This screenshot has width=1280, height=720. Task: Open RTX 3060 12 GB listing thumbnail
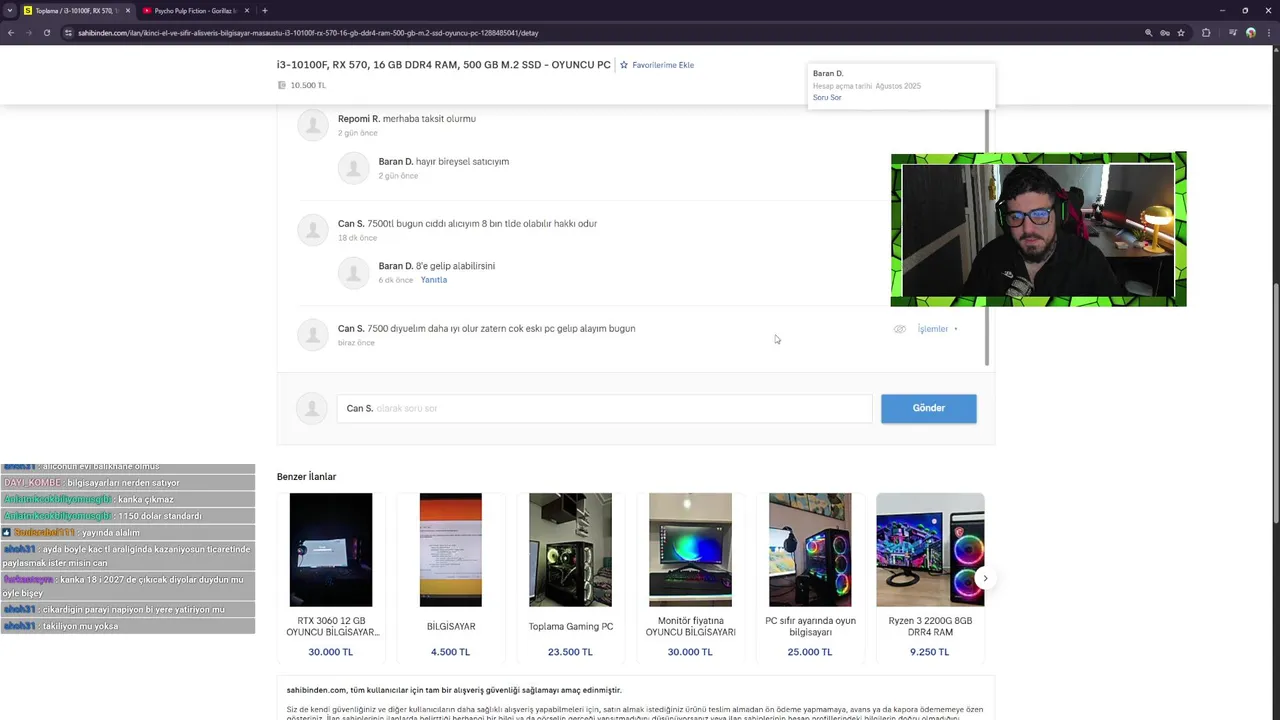pyautogui.click(x=331, y=549)
